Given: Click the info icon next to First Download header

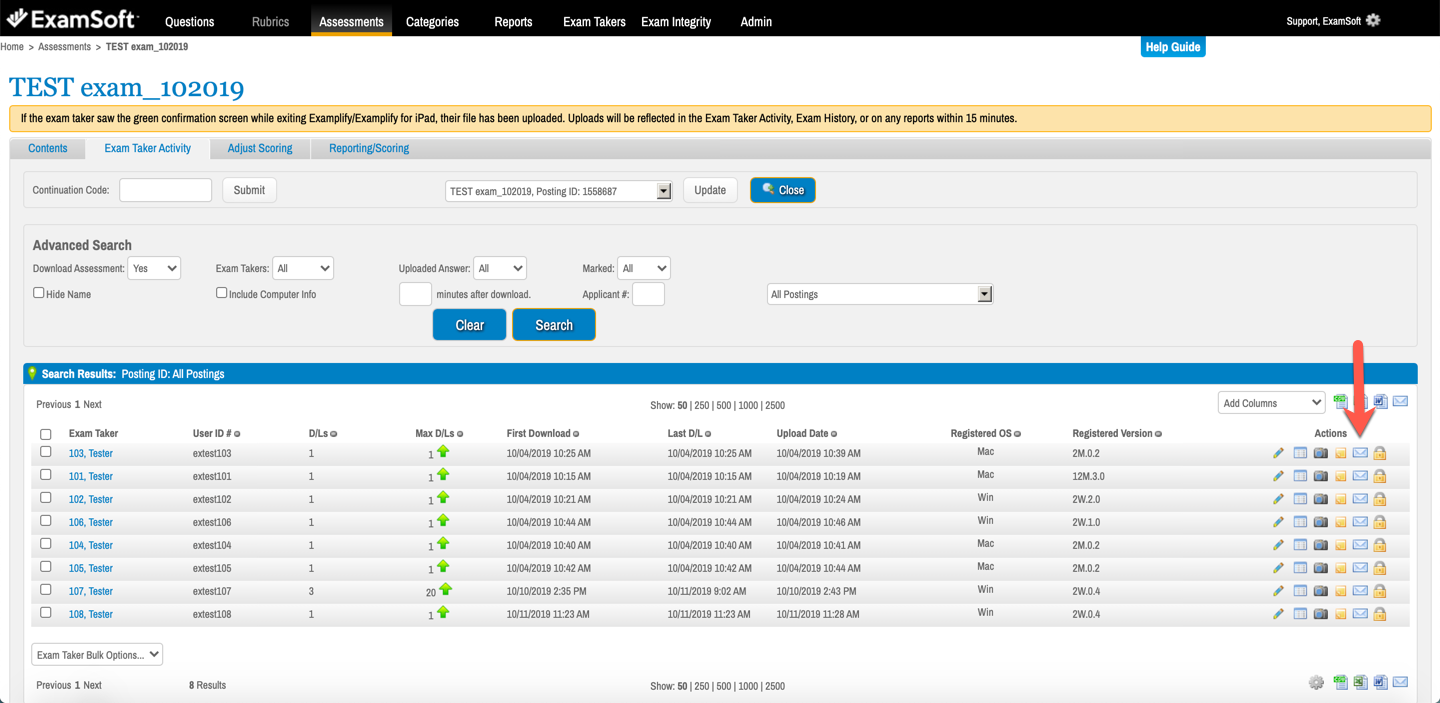Looking at the screenshot, I should [x=576, y=434].
